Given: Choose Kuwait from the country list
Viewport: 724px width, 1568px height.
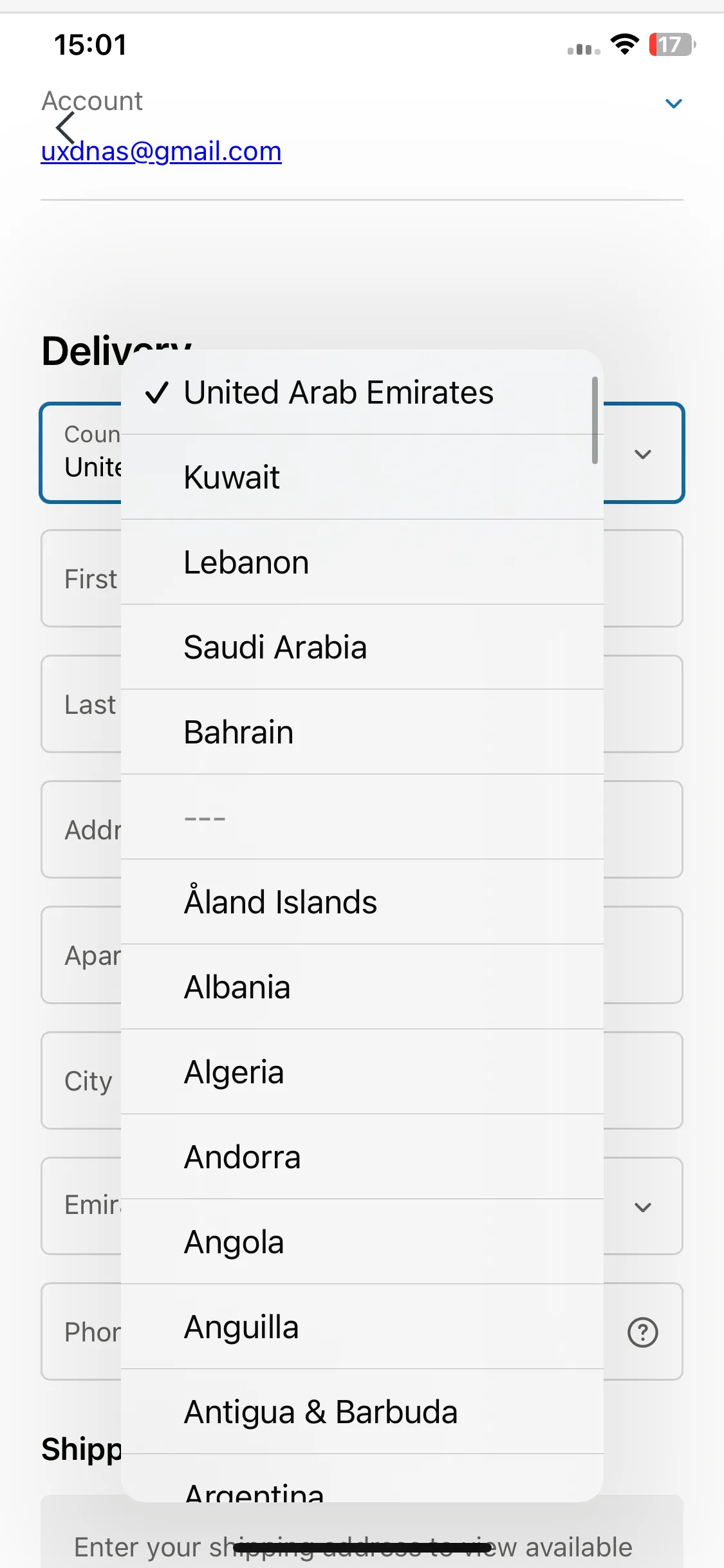Looking at the screenshot, I should (x=362, y=477).
